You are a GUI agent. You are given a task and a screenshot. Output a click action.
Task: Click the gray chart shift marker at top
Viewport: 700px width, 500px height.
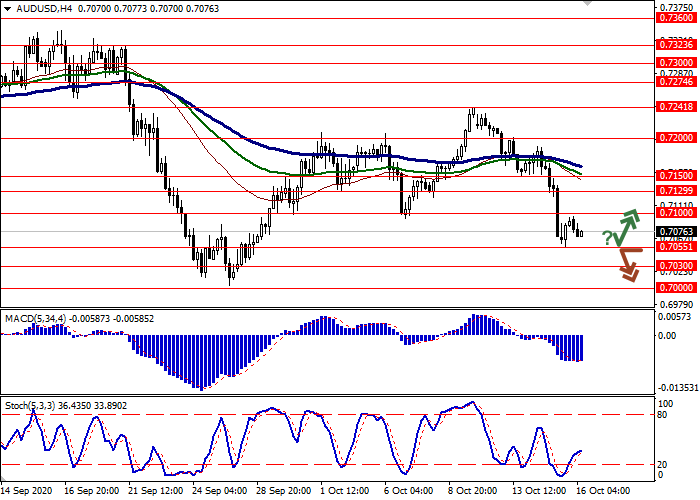(587, 3)
